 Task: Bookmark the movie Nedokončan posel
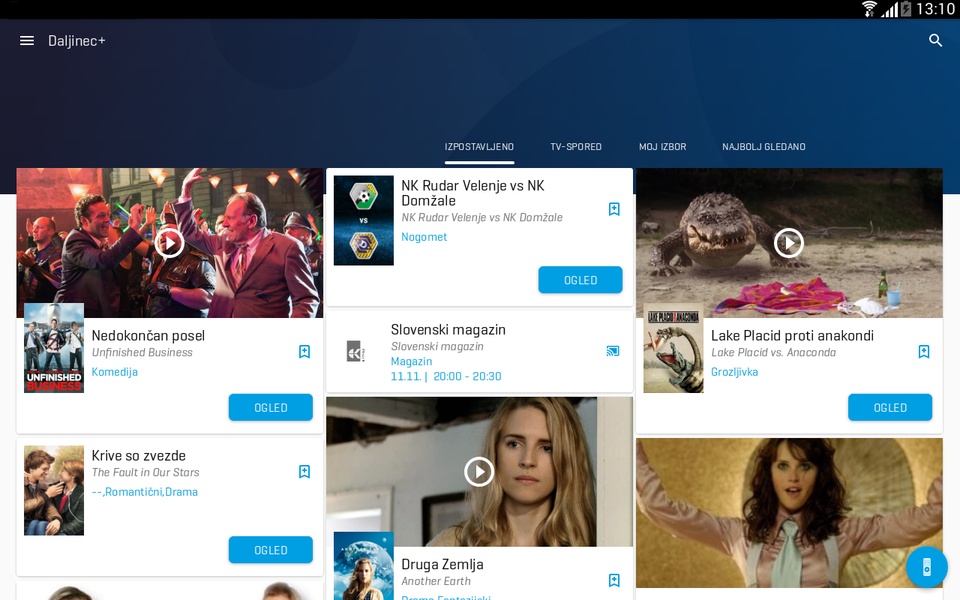tap(304, 351)
